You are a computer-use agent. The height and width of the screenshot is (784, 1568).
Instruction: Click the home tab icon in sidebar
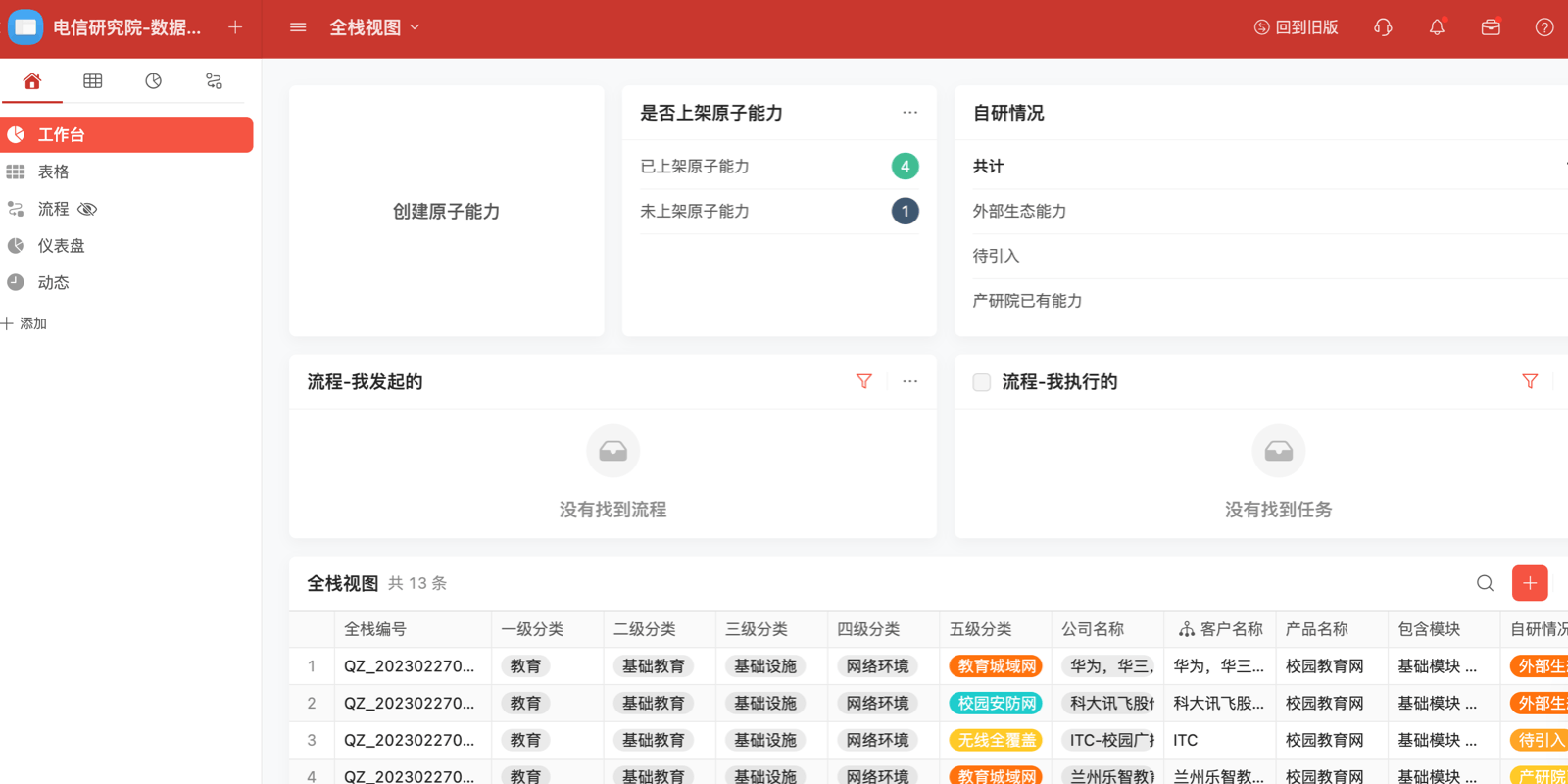point(32,81)
